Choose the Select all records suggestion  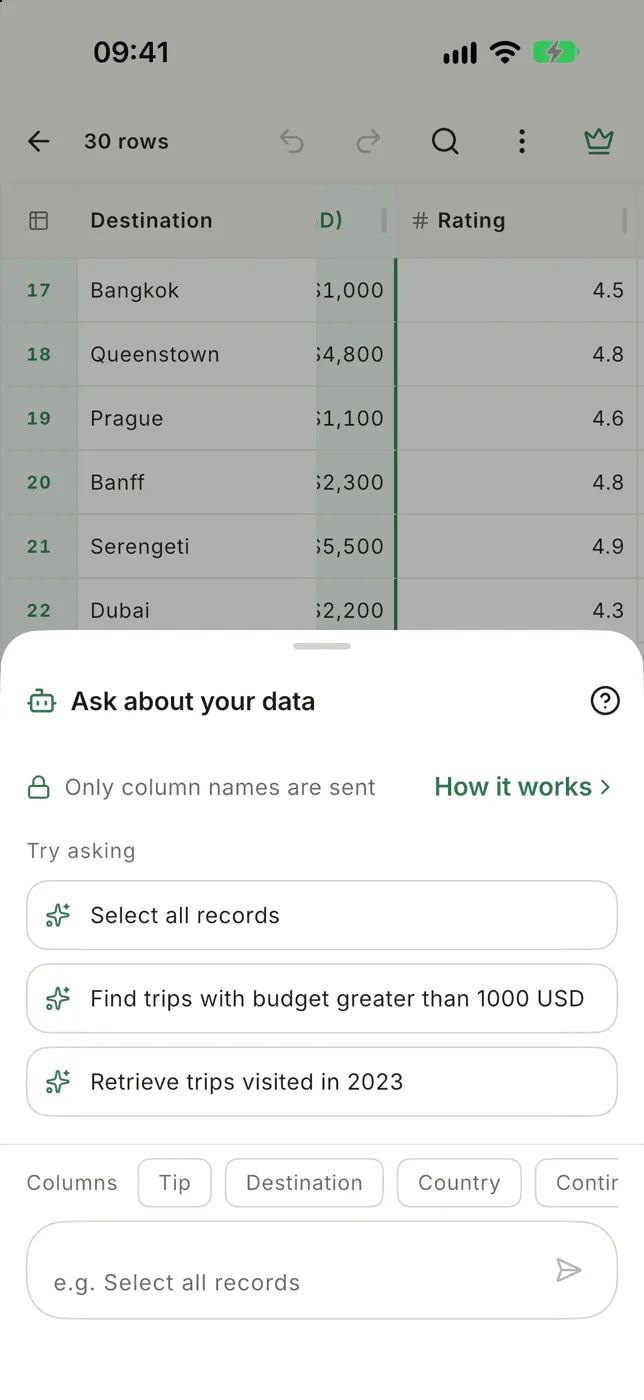322,915
